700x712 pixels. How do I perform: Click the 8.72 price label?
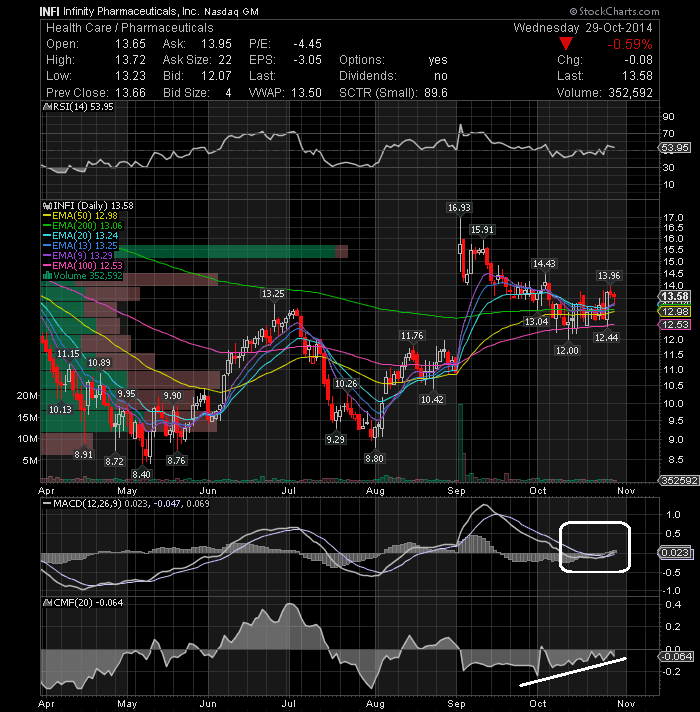tap(114, 461)
